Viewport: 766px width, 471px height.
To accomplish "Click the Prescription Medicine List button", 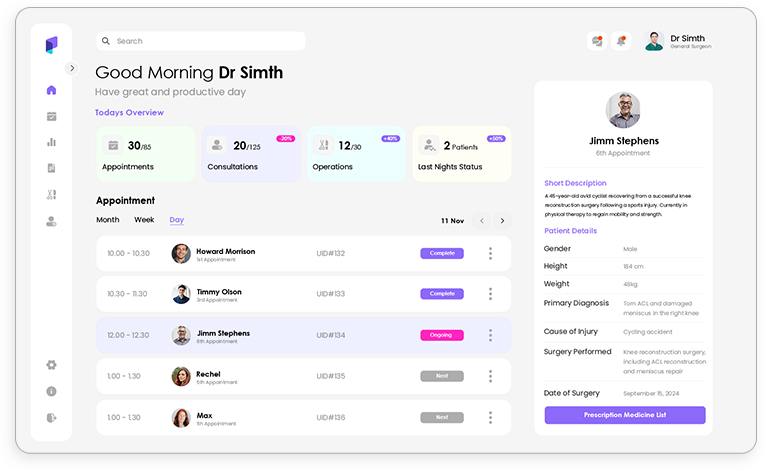I will tap(624, 415).
